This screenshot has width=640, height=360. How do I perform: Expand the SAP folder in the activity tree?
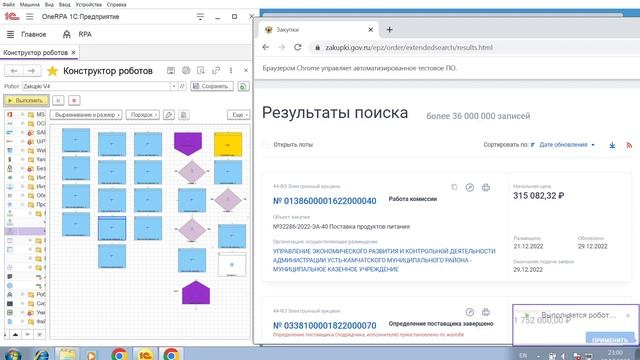[23, 133]
